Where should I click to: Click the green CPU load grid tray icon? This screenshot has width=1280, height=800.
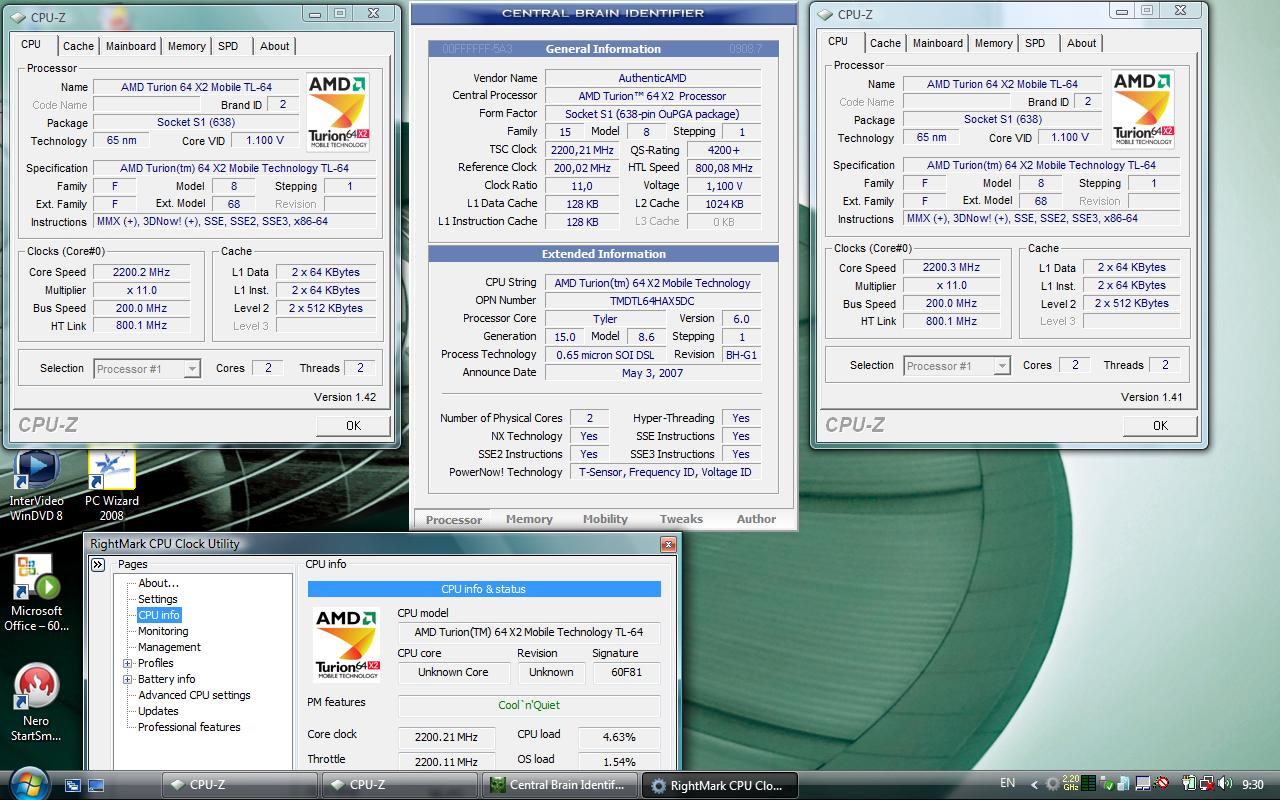point(1088,784)
